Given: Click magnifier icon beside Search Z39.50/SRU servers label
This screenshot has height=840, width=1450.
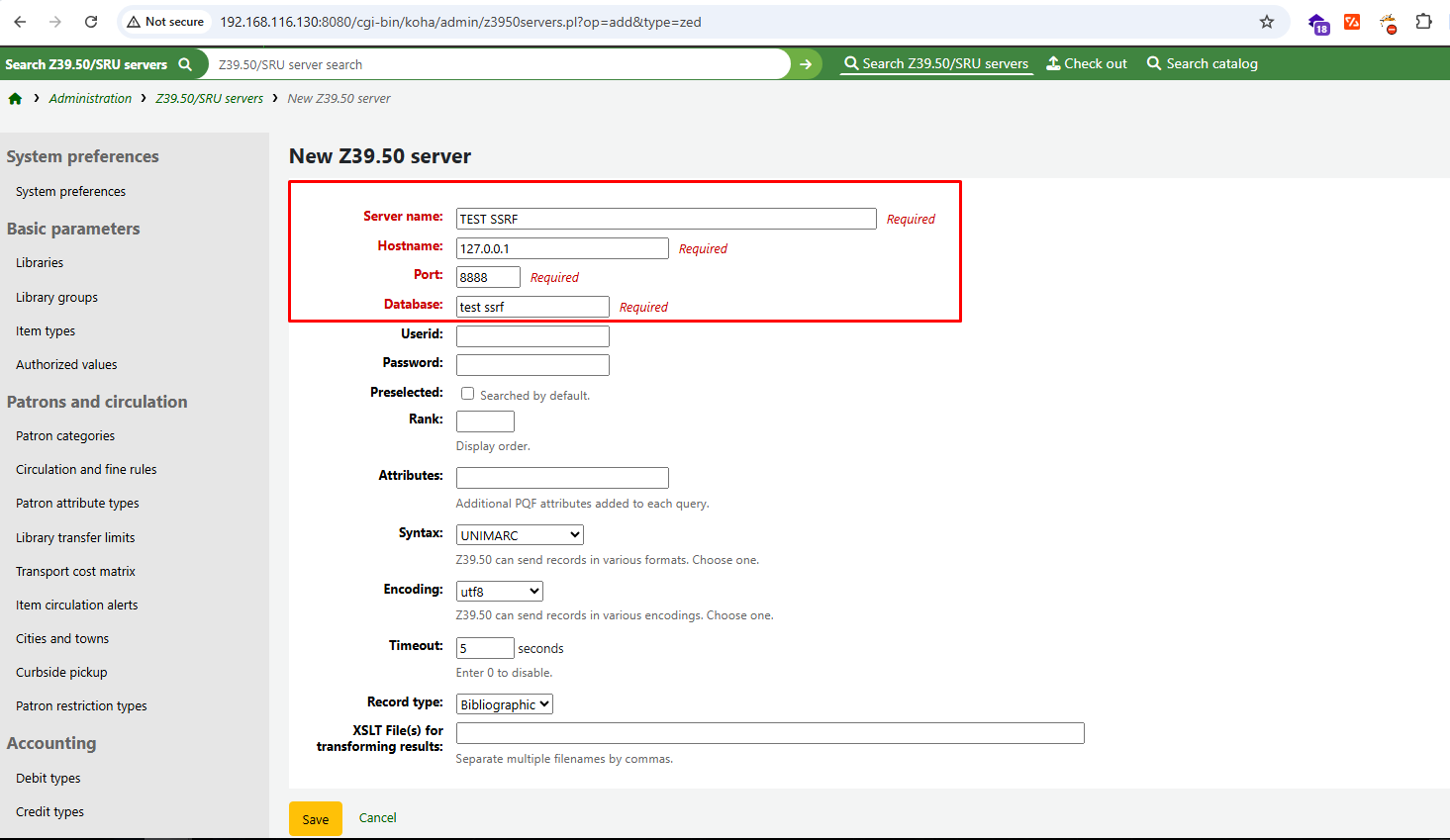Looking at the screenshot, I should pos(185,64).
